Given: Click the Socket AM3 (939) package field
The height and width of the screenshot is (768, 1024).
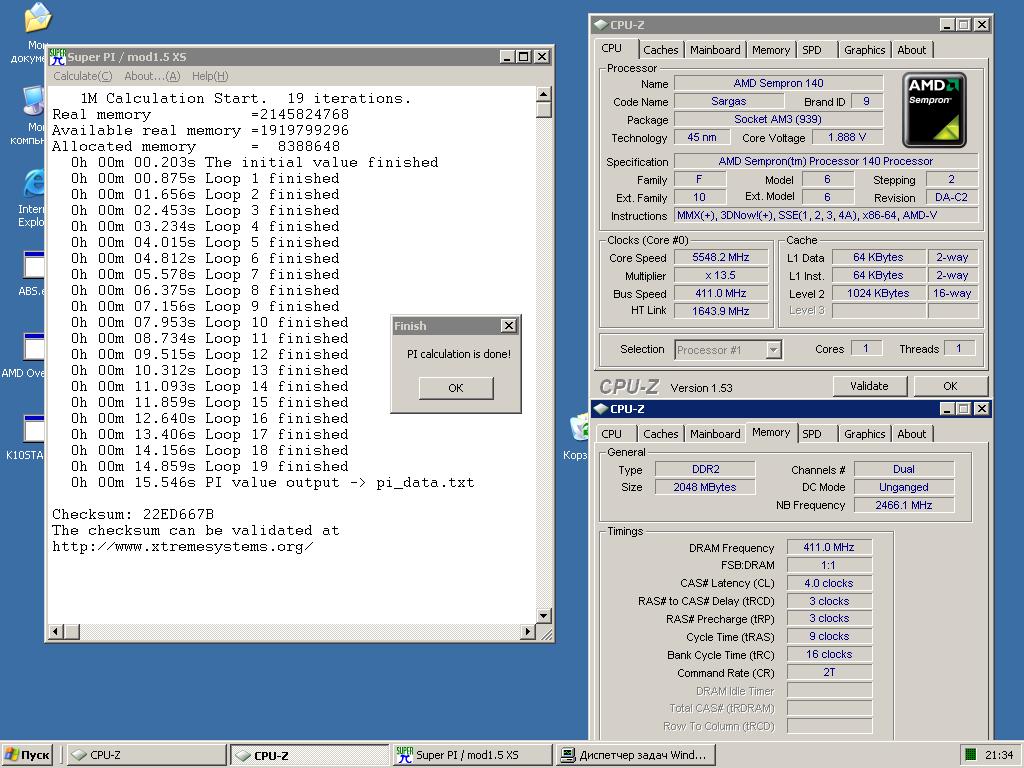Looking at the screenshot, I should (x=778, y=119).
